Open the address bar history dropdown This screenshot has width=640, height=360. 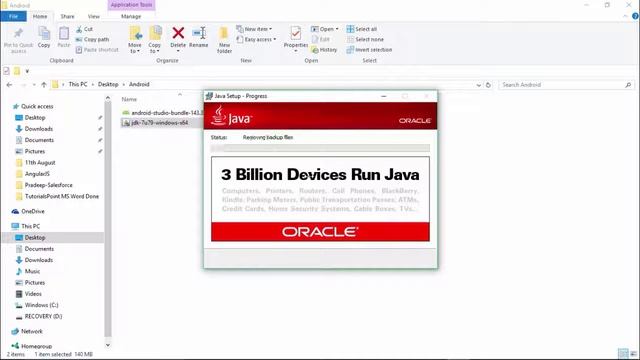click(478, 85)
